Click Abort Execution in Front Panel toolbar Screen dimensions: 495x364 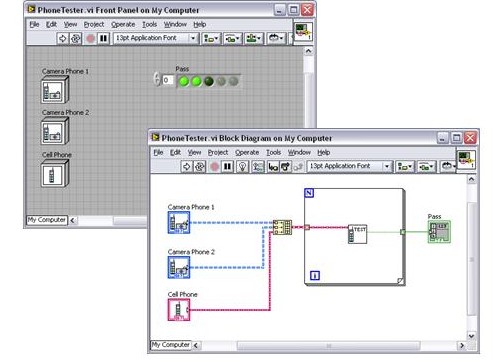90,38
